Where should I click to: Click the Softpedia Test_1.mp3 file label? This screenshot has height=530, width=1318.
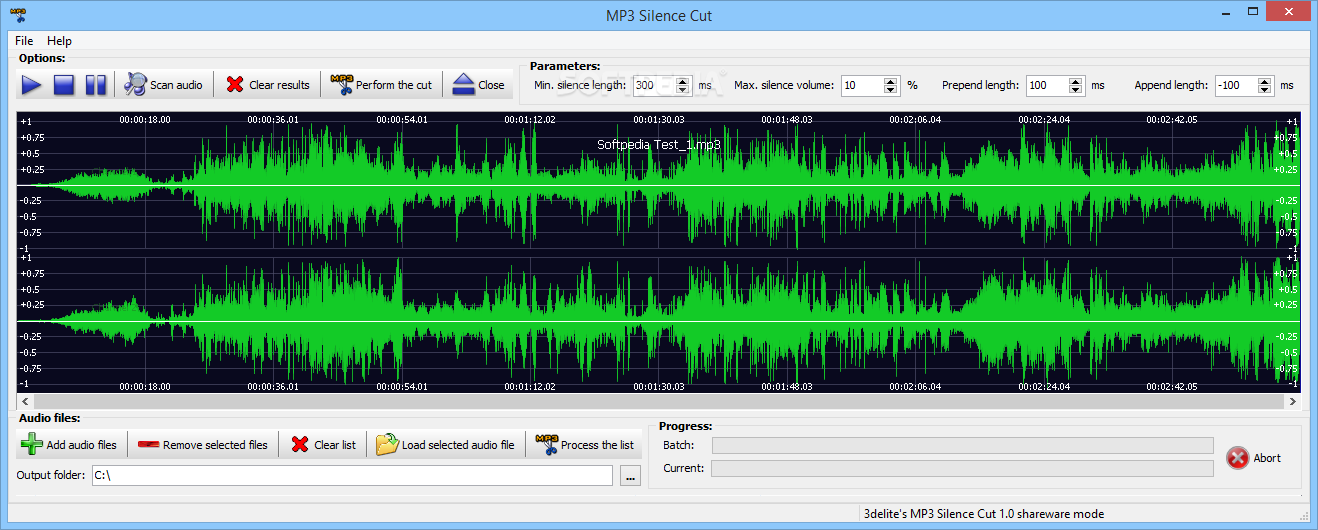coord(659,144)
